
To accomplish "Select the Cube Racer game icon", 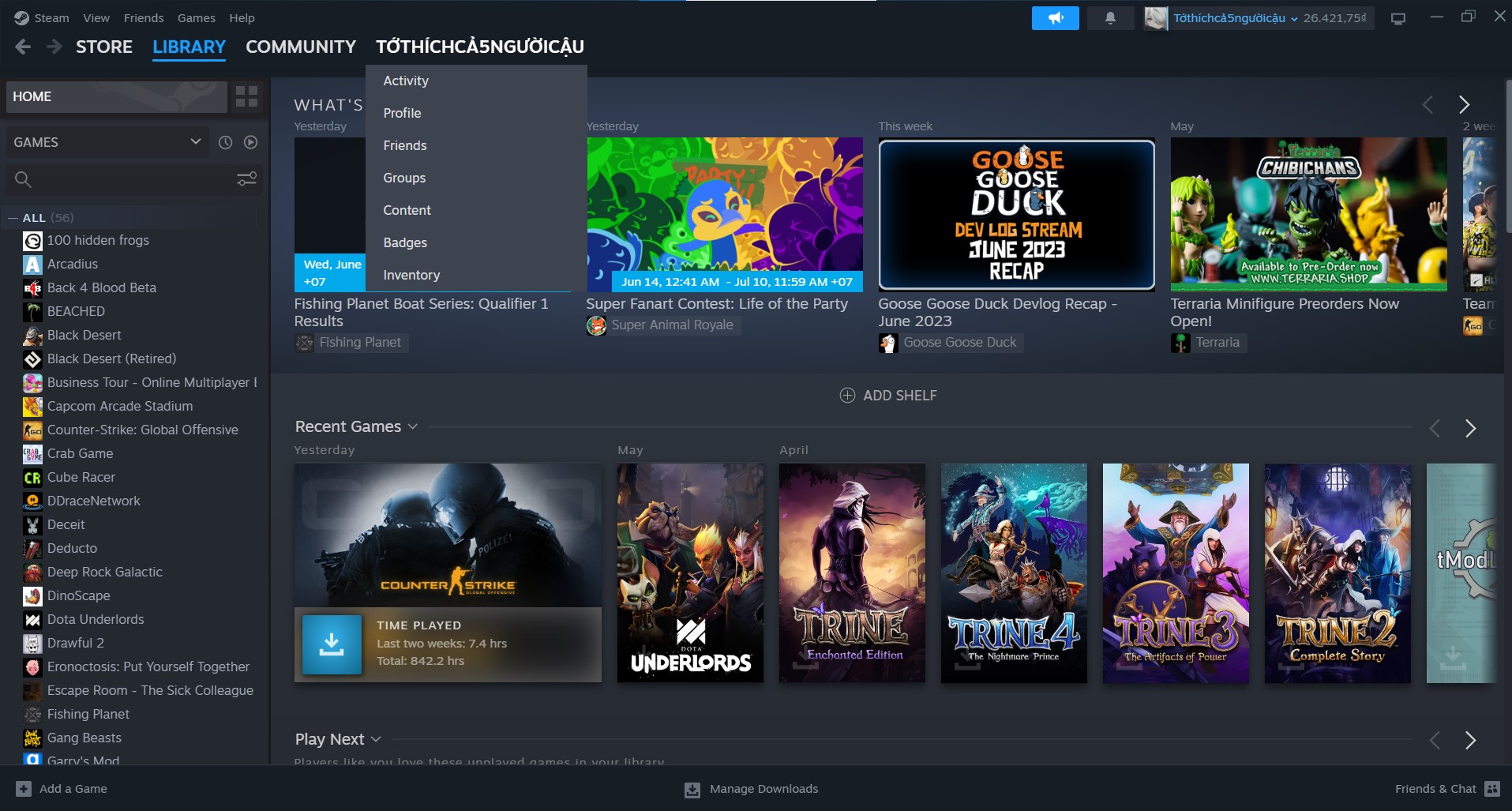I will [32, 478].
